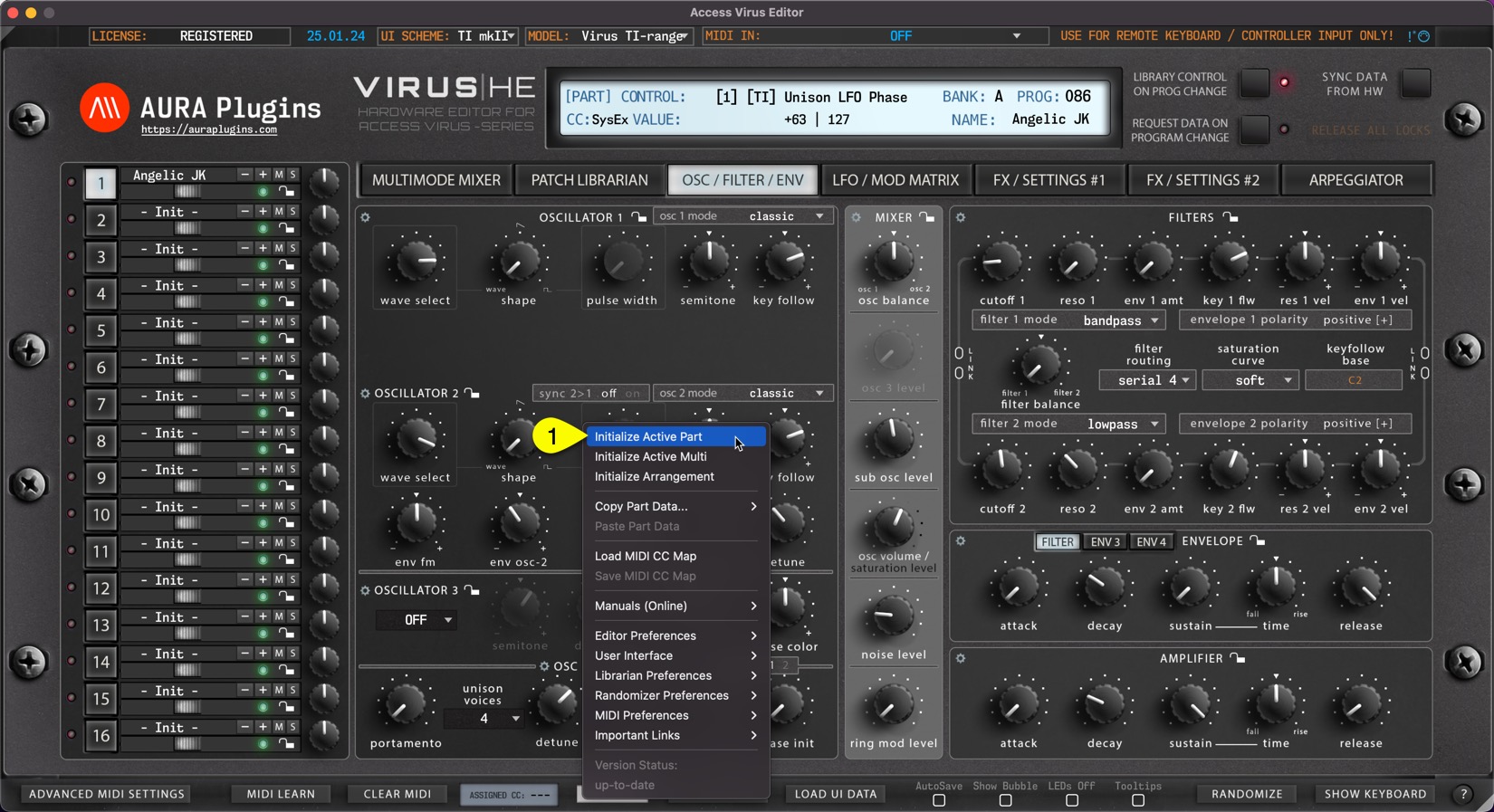Click the lock icon on part 2
Viewport: 1494px width, 812px height.
point(286,229)
